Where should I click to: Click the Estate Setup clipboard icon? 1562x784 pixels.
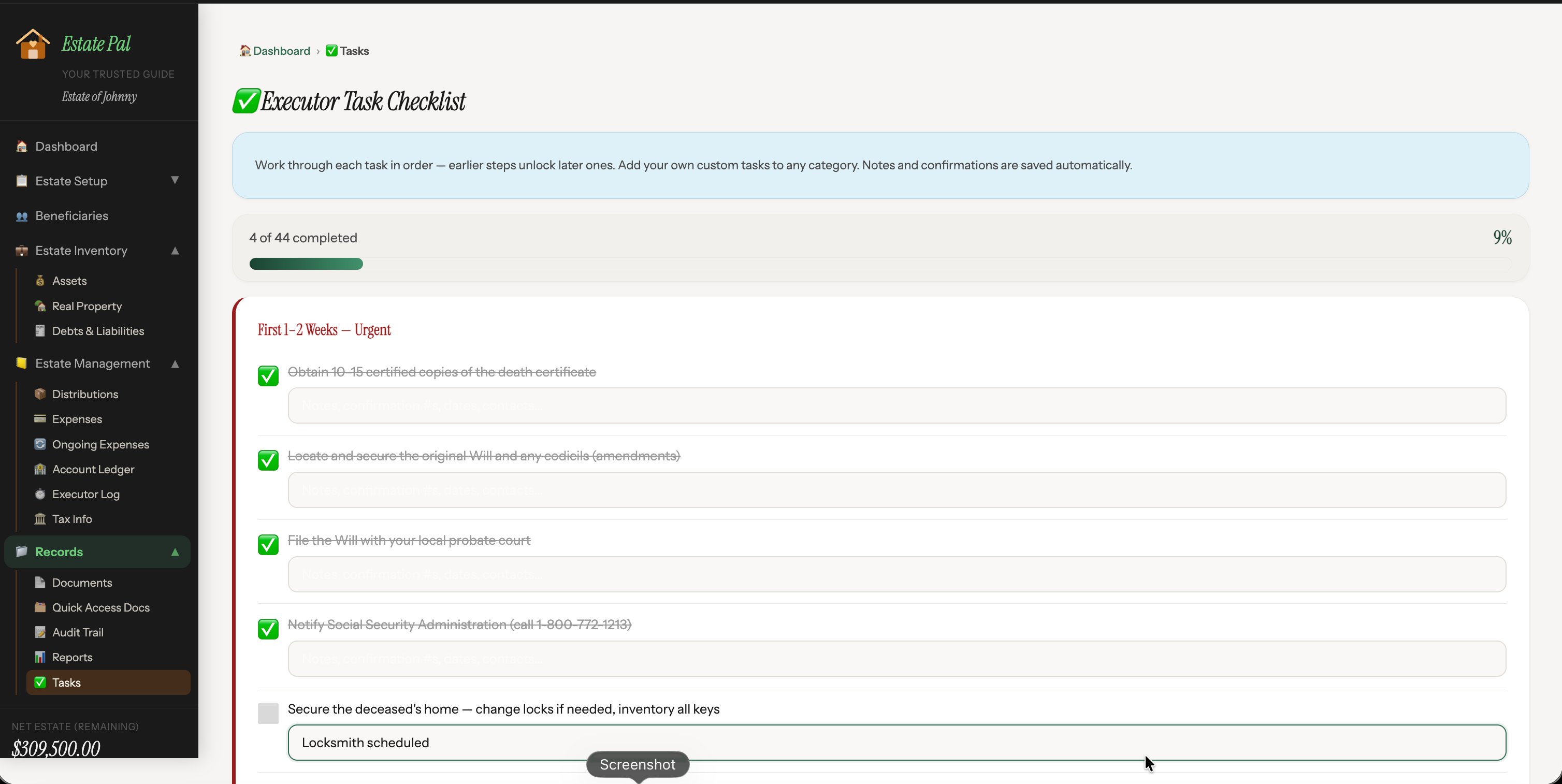coord(22,181)
